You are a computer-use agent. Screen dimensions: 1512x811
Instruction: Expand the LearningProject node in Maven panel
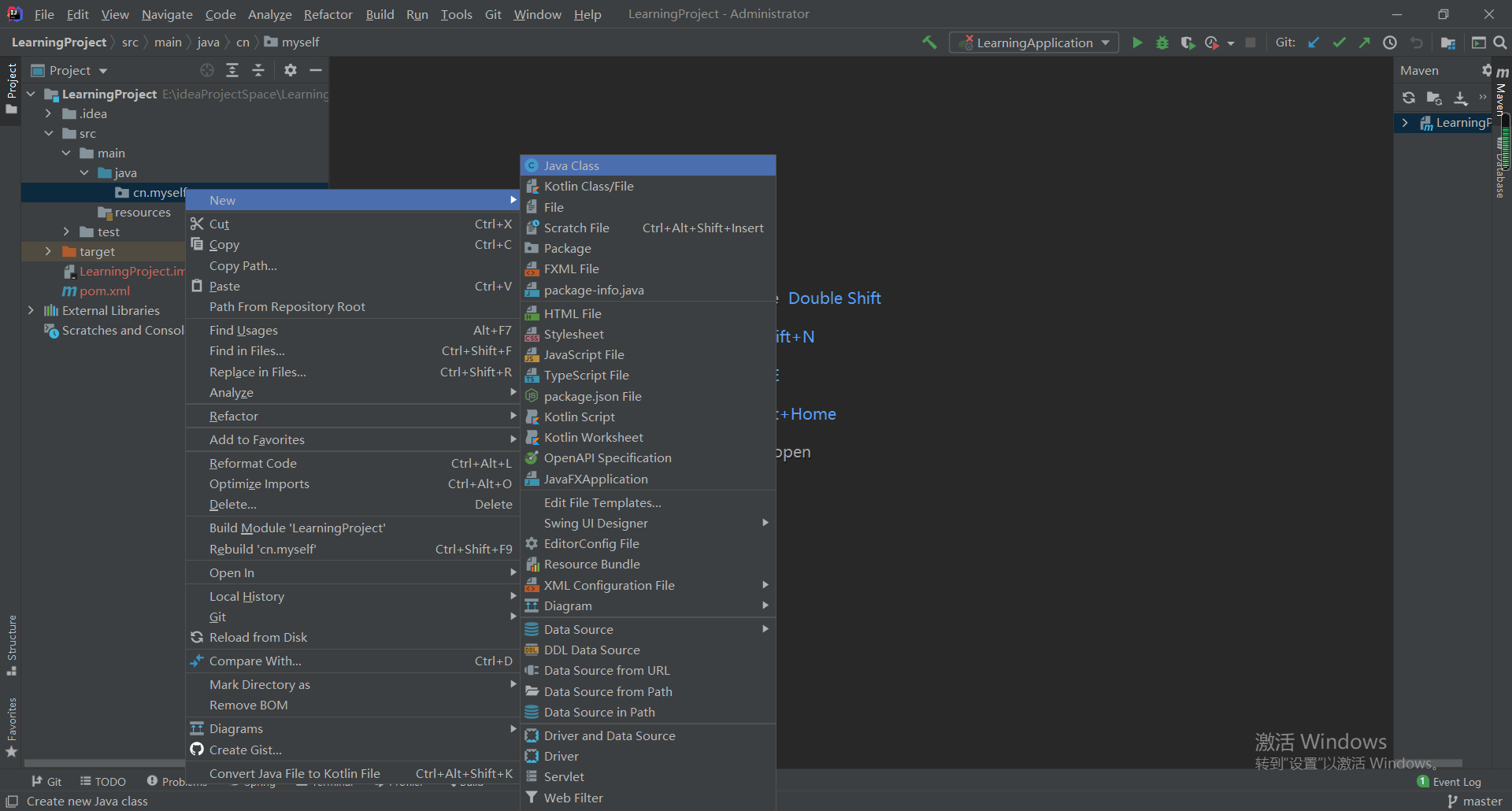tap(1406, 123)
